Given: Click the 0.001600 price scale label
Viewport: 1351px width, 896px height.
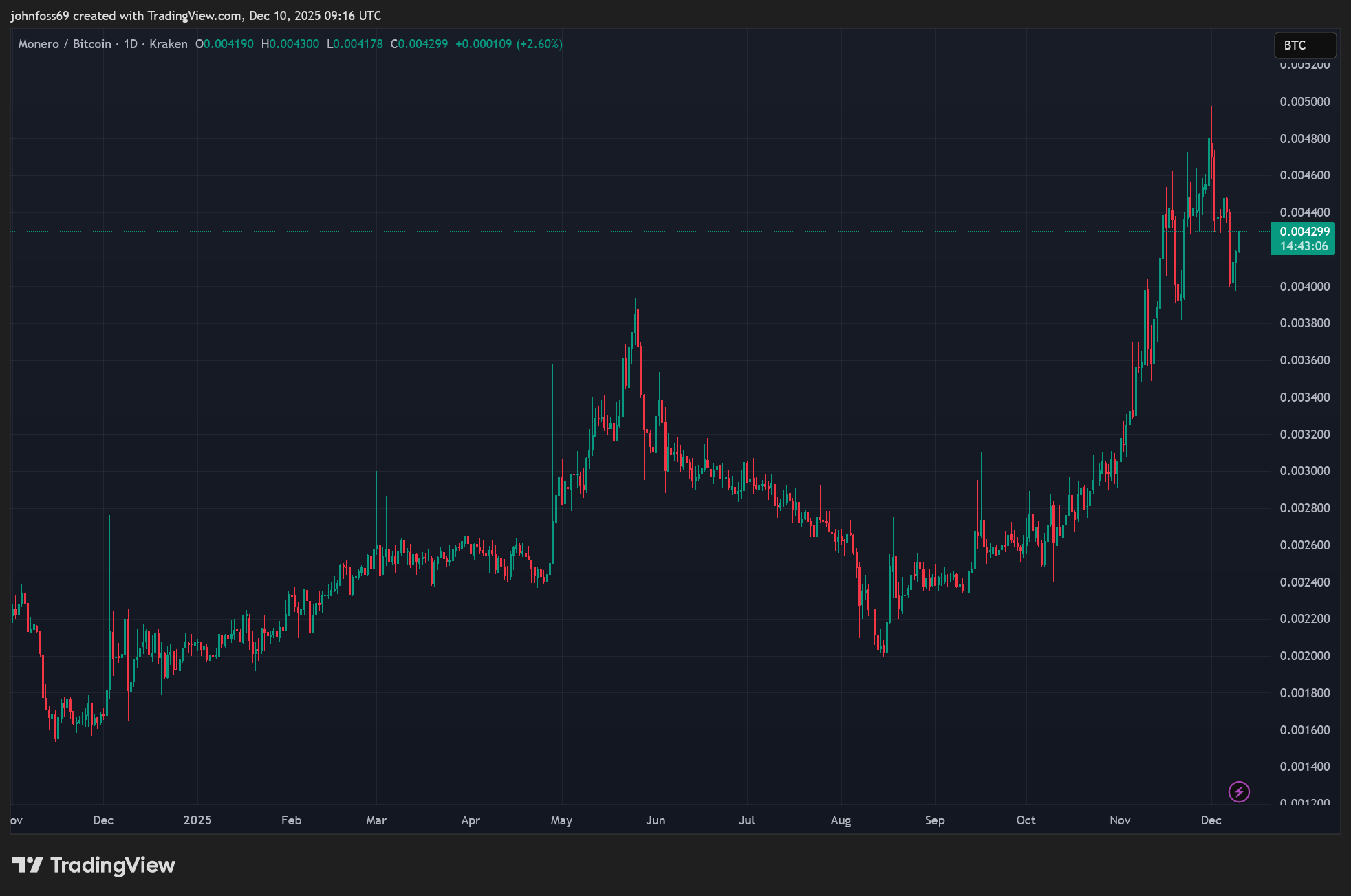Looking at the screenshot, I should [x=1304, y=730].
